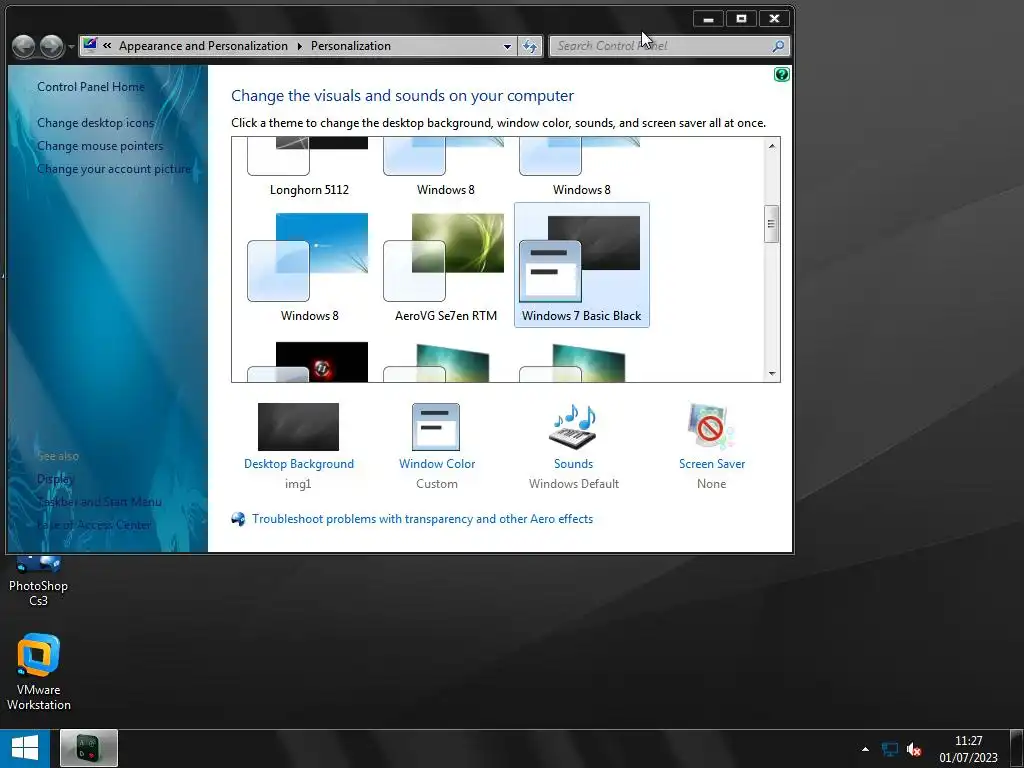Open the Desktop Background icon

[298, 426]
